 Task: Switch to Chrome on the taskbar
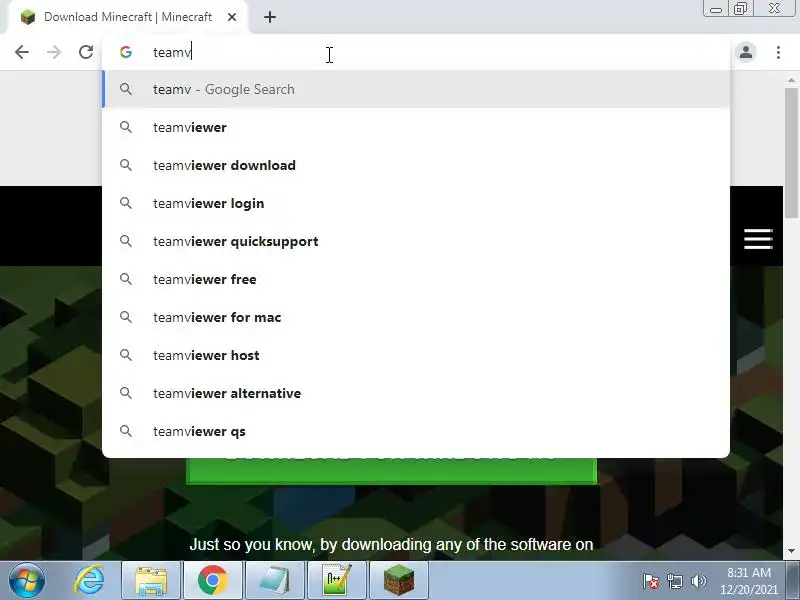[x=213, y=581]
